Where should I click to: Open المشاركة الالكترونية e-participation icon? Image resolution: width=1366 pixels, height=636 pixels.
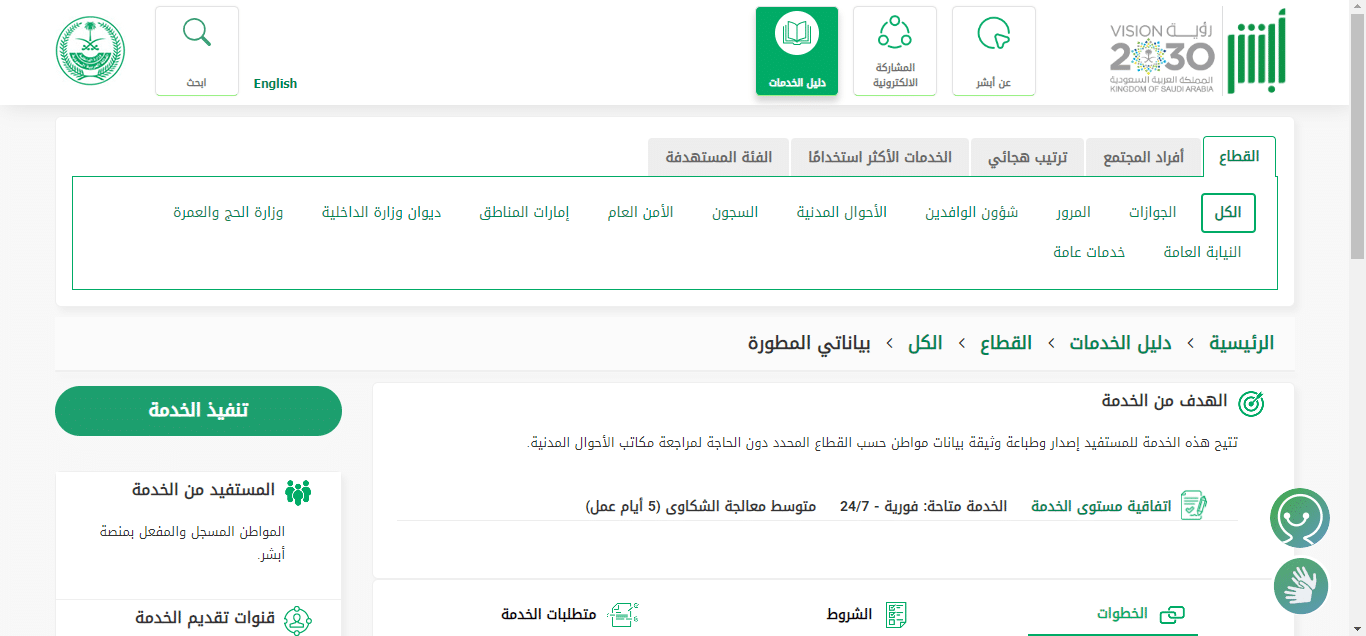click(895, 51)
